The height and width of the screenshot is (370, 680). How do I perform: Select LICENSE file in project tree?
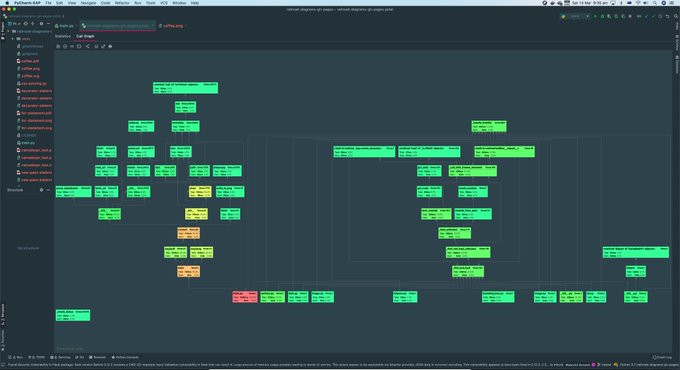pos(26,135)
